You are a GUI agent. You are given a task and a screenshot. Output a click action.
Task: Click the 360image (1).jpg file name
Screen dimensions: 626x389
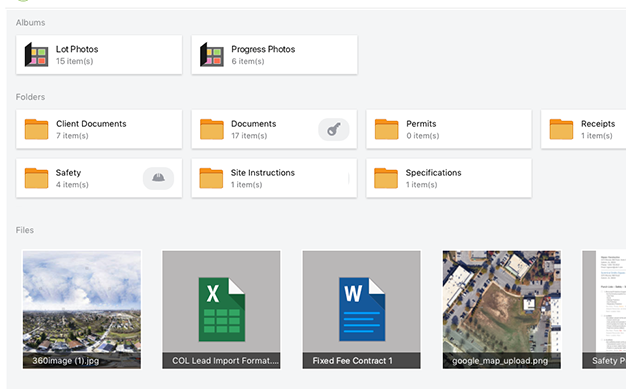pyautogui.click(x=65, y=361)
